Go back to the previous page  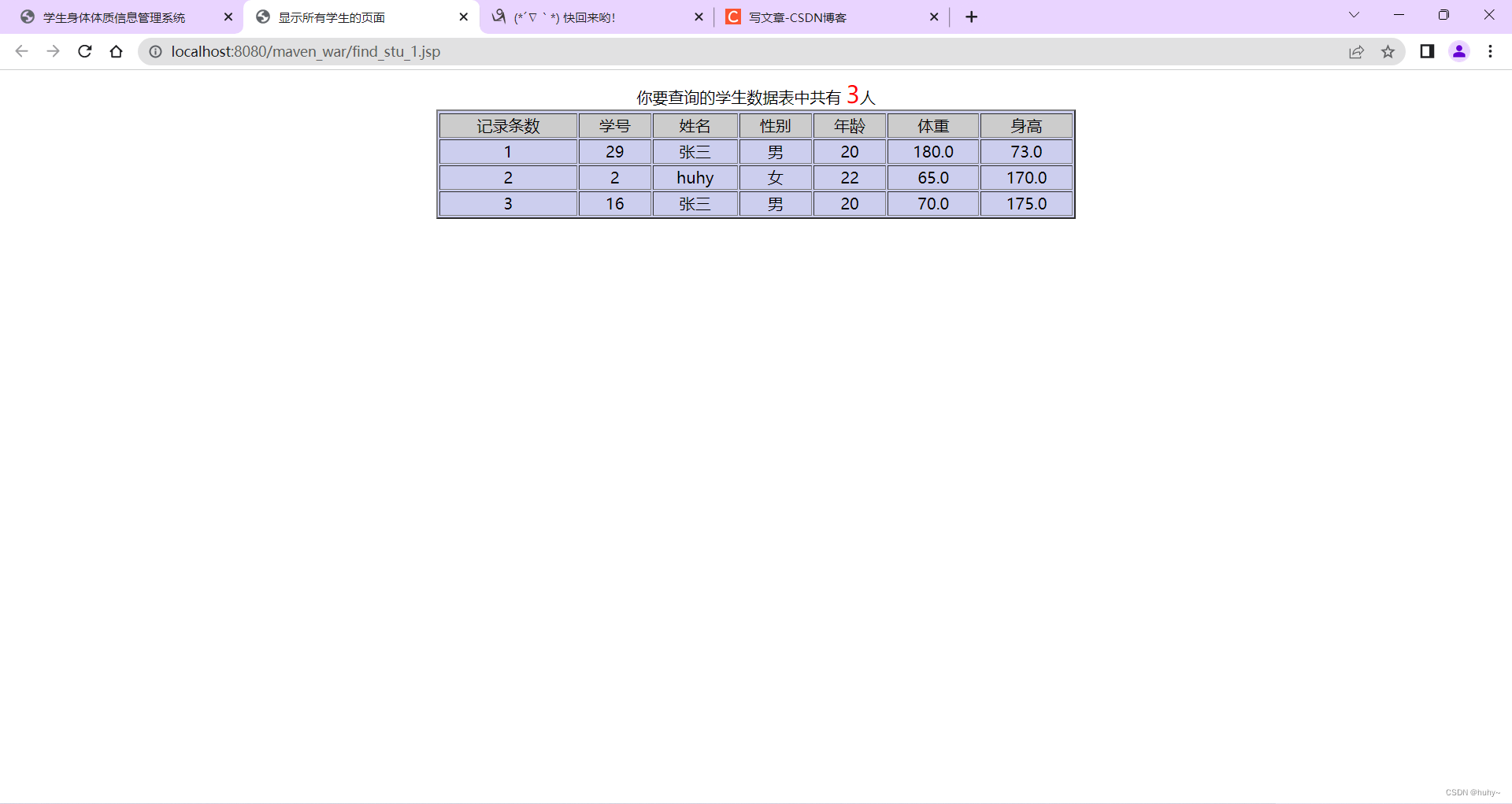[x=22, y=51]
